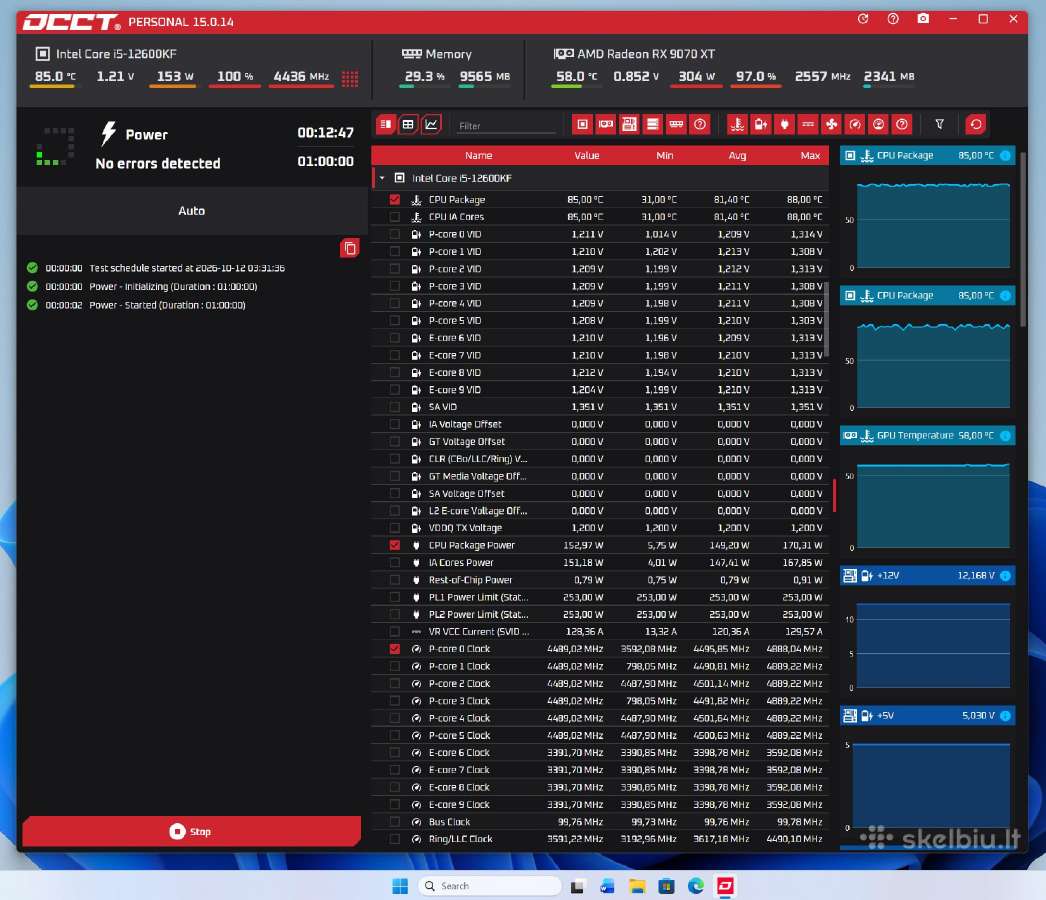The height and width of the screenshot is (900, 1046).
Task: Toggle the temperature sensor type filter
Action: (x=737, y=124)
